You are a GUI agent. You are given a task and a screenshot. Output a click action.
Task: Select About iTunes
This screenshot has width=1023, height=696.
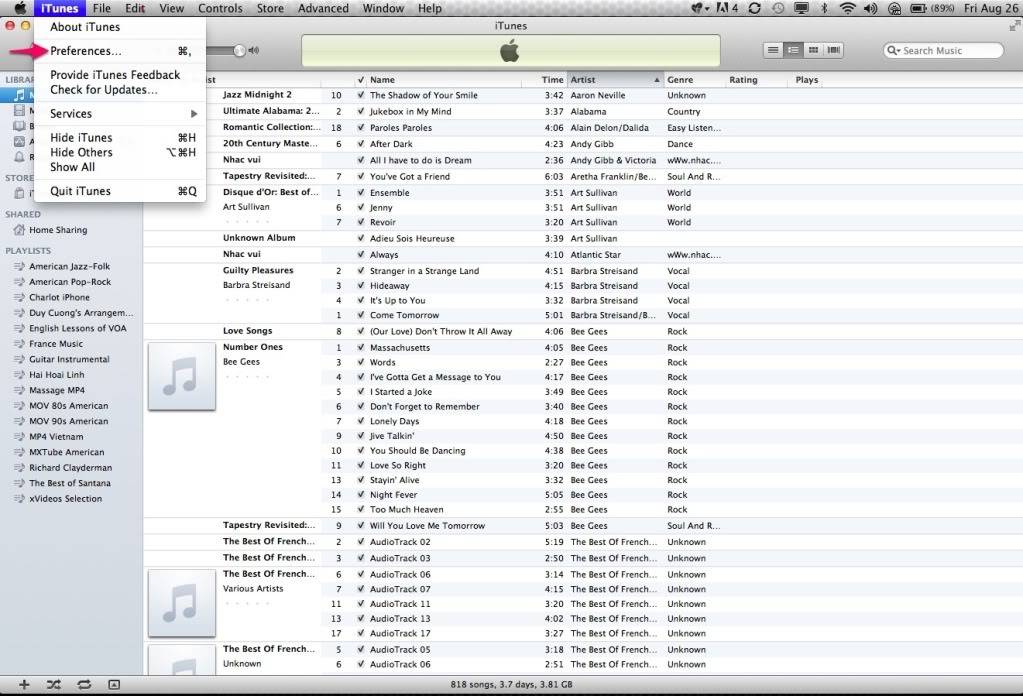click(121, 27)
